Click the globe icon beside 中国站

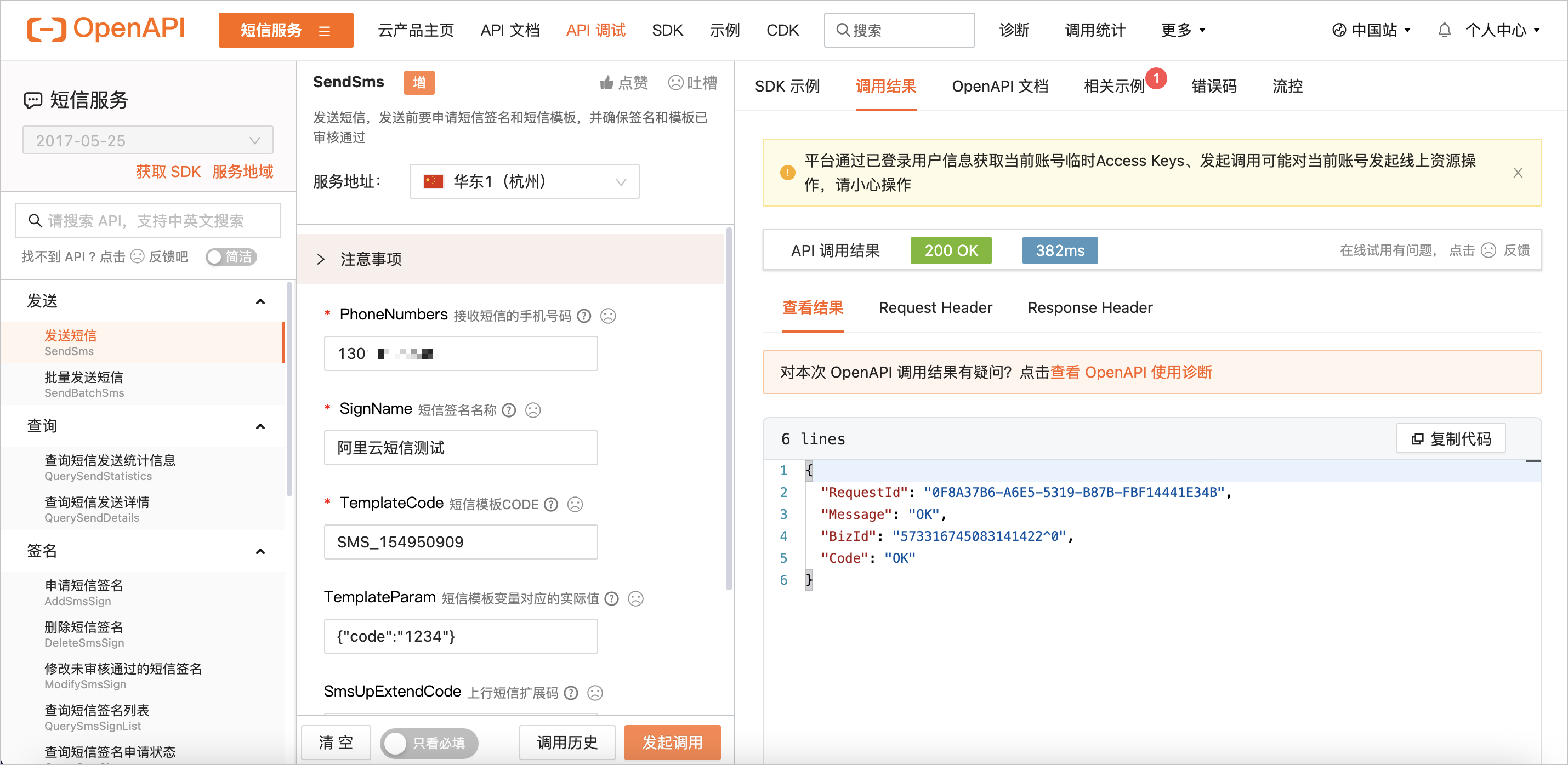pyautogui.click(x=1338, y=31)
